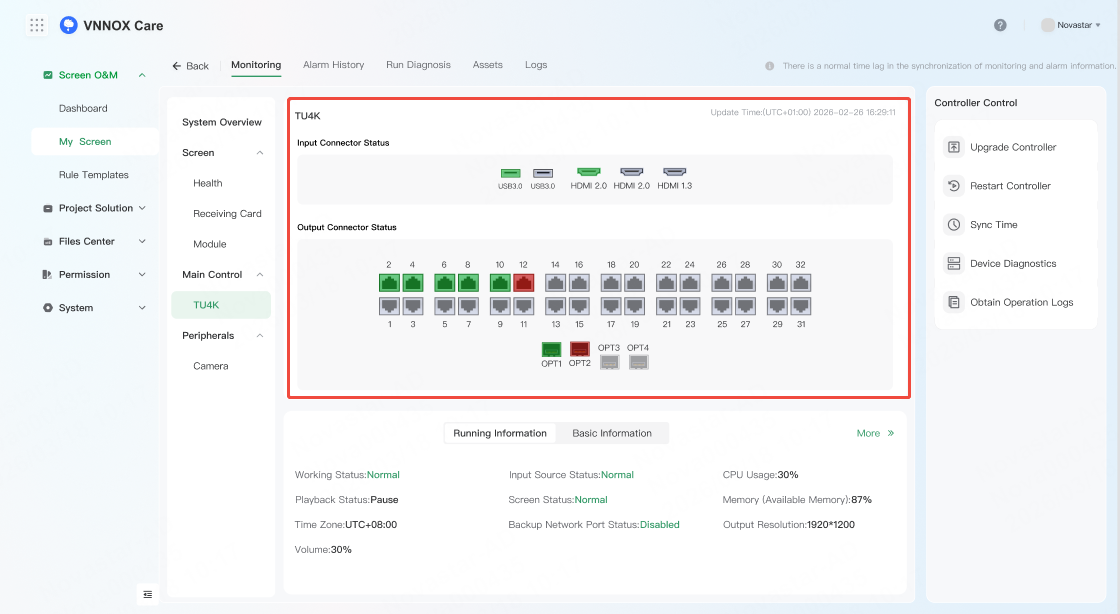Select the green OPT1 optical port
This screenshot has height=614, width=1120.
click(x=551, y=349)
